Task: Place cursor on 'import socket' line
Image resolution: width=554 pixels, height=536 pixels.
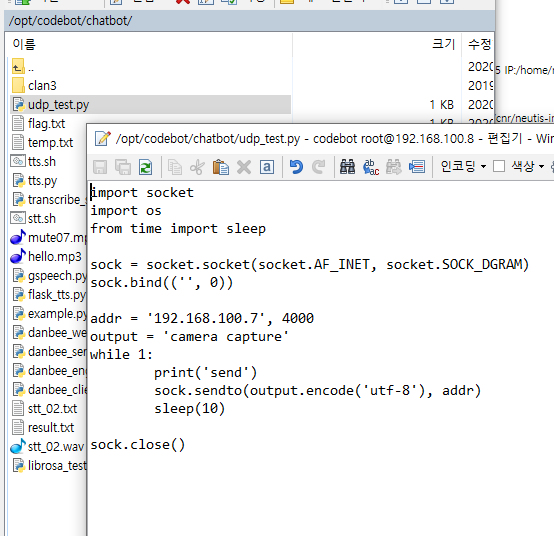Action: click(x=142, y=193)
